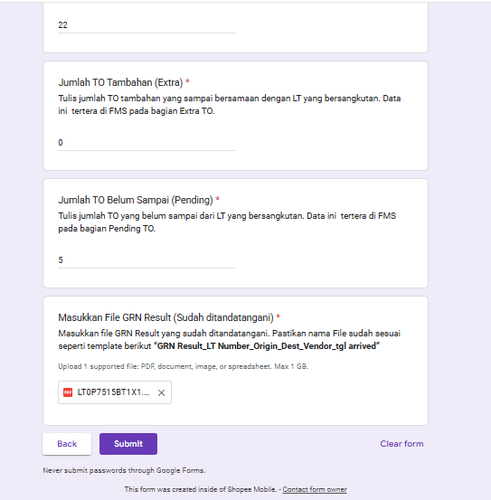Screen dimensions: 491x500
Task: Click the 'Upload 1 supported file' hint text
Action: 183,366
